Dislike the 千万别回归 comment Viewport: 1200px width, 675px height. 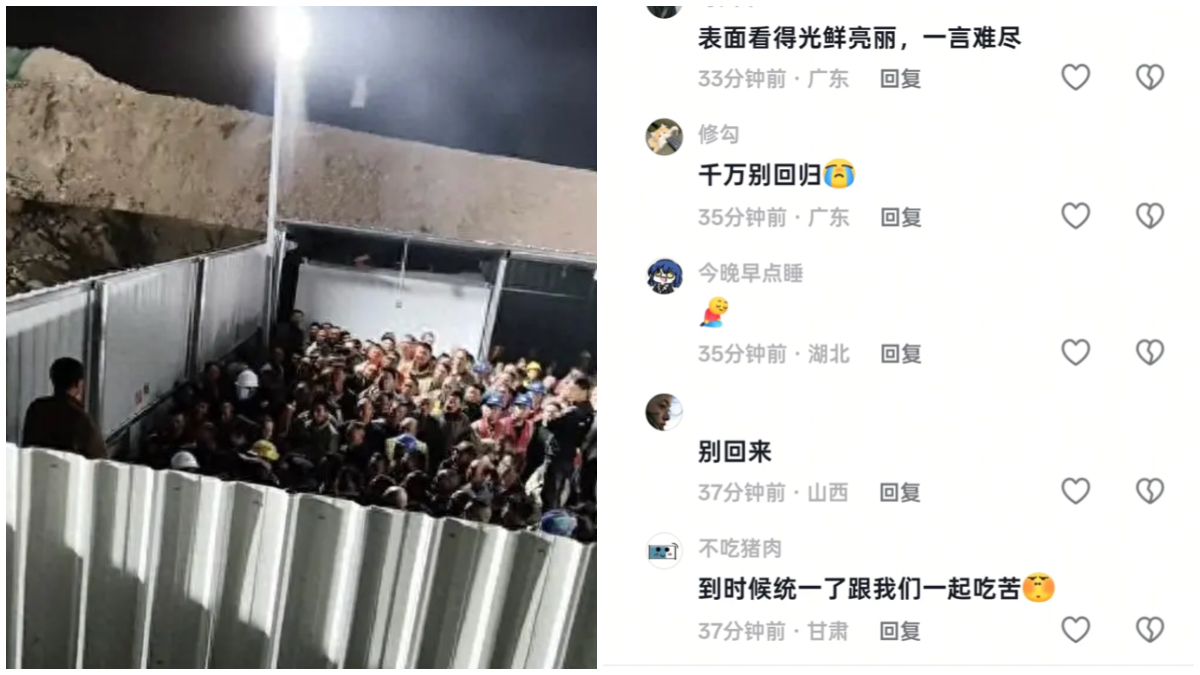1150,216
